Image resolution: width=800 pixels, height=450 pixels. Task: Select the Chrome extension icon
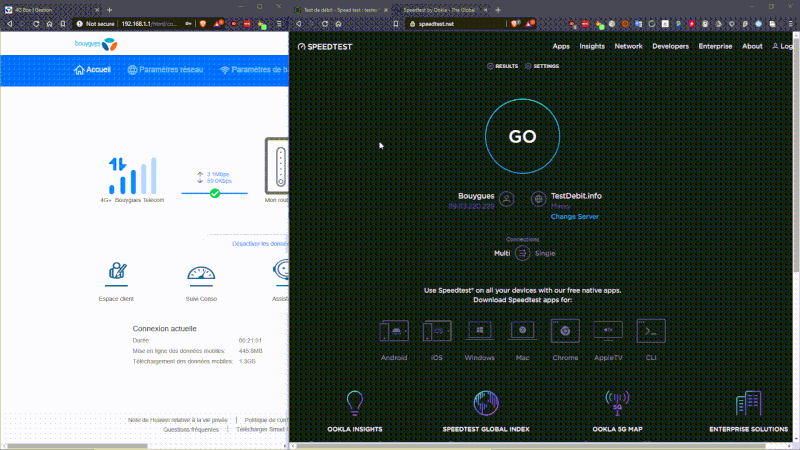565,331
